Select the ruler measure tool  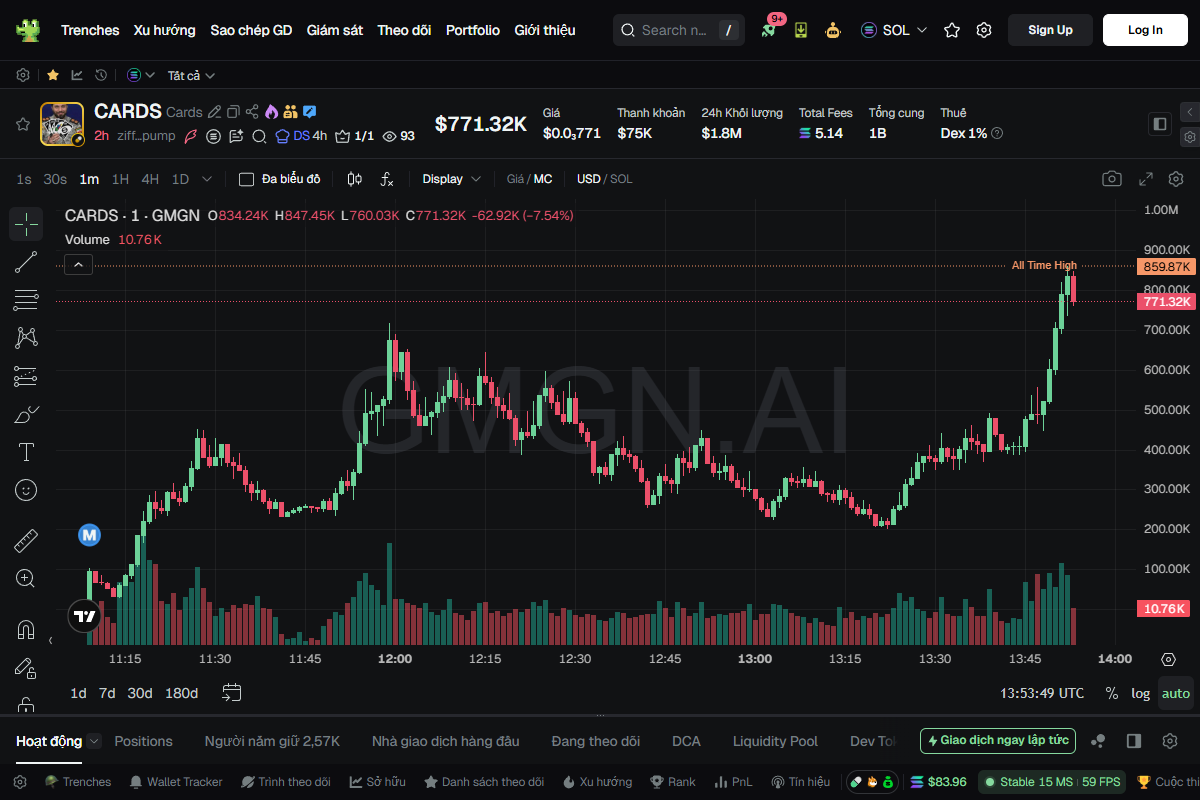pos(26,541)
